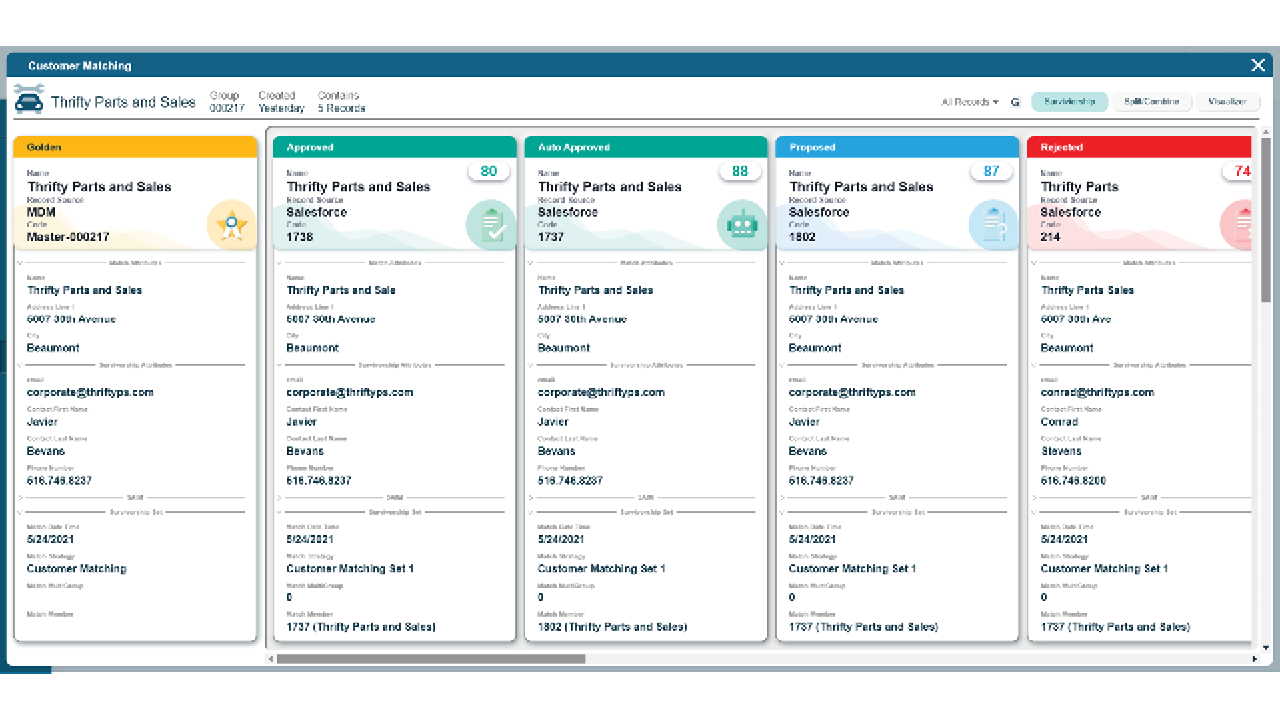This screenshot has height=720, width=1280.
Task: Open the All Records dropdown
Action: pos(969,102)
